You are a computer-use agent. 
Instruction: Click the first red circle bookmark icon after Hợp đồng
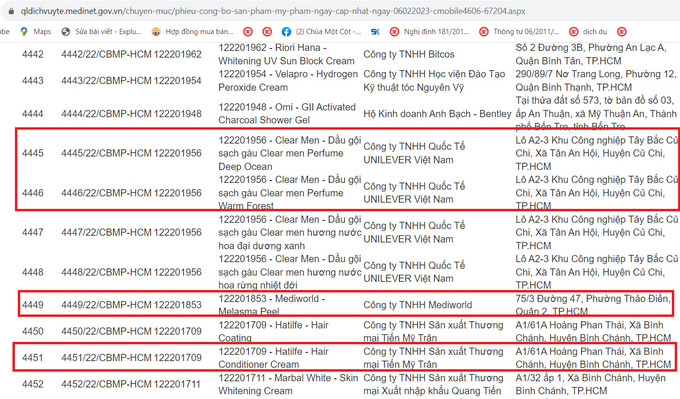point(248,32)
